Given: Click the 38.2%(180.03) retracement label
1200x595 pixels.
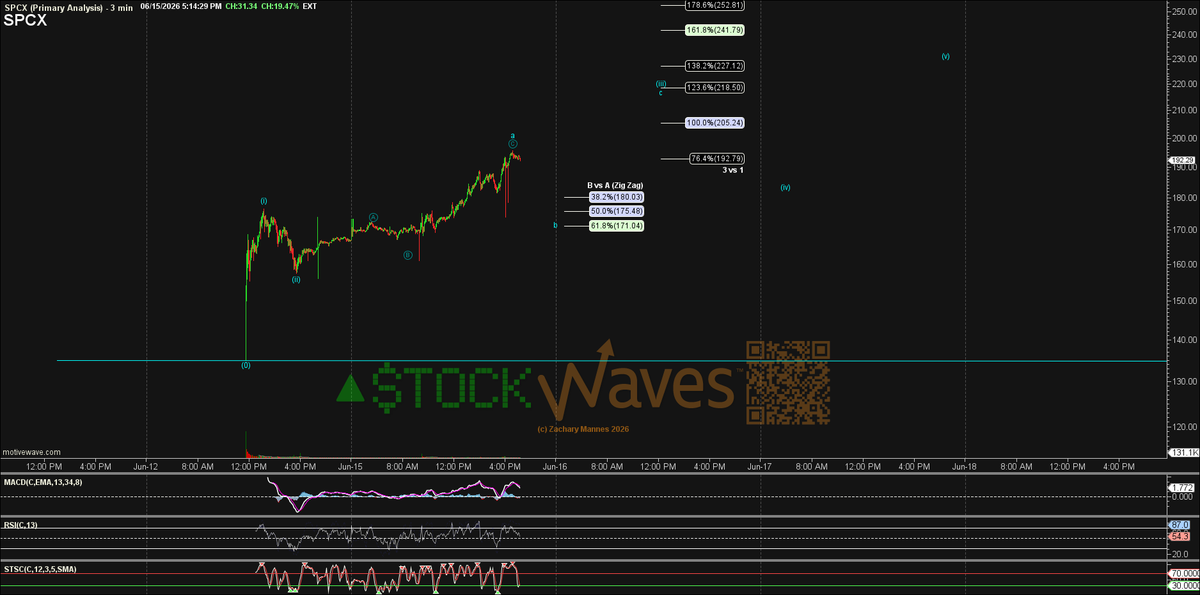Looking at the screenshot, I should (x=615, y=197).
